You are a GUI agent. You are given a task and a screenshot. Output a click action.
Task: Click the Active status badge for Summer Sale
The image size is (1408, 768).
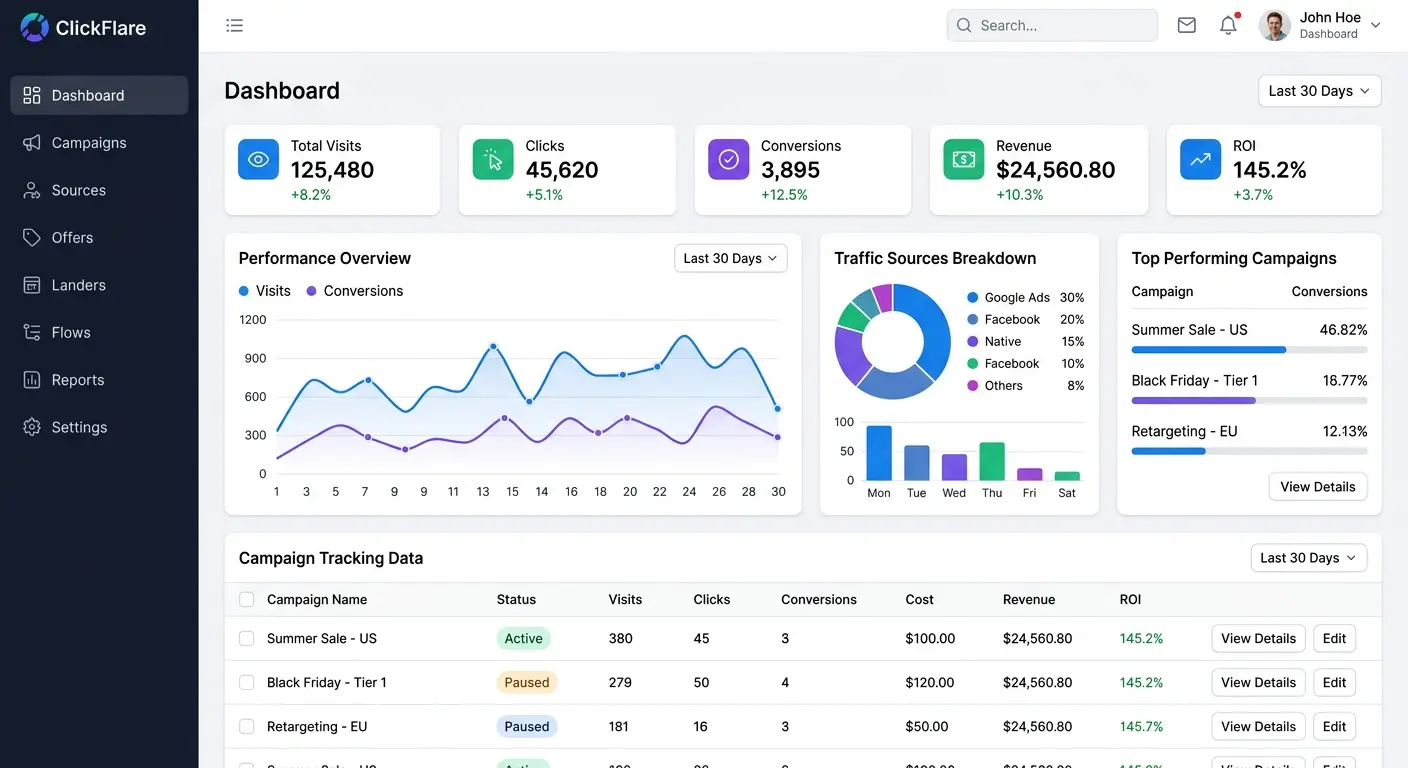(523, 638)
